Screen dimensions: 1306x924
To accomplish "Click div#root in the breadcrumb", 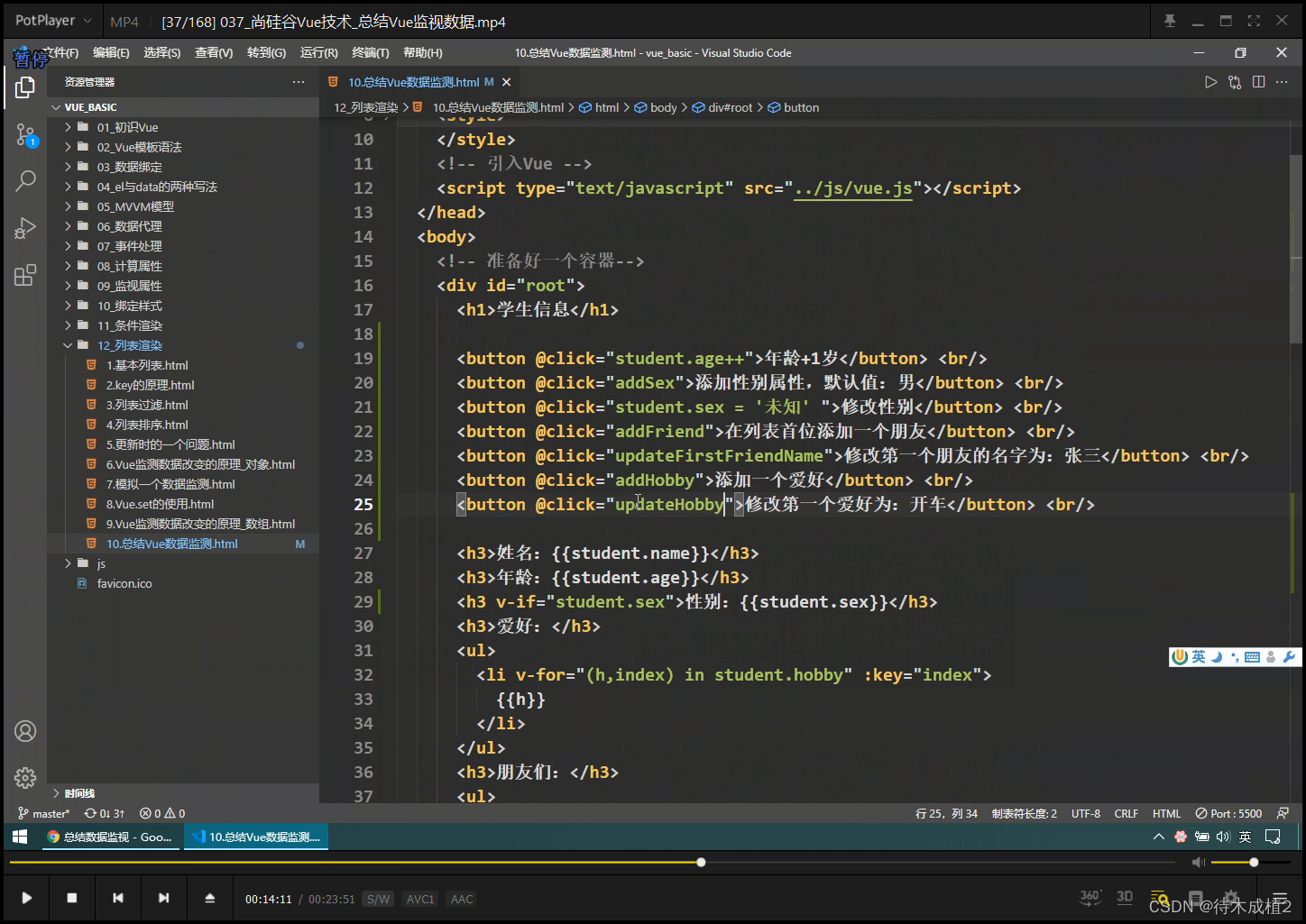I will [x=730, y=107].
